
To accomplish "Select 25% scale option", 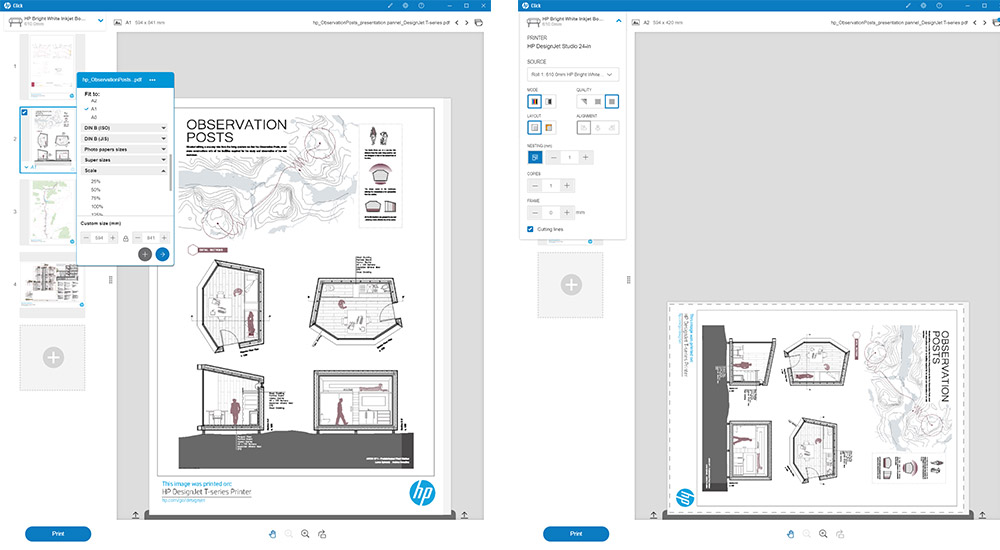I will click(x=96, y=182).
